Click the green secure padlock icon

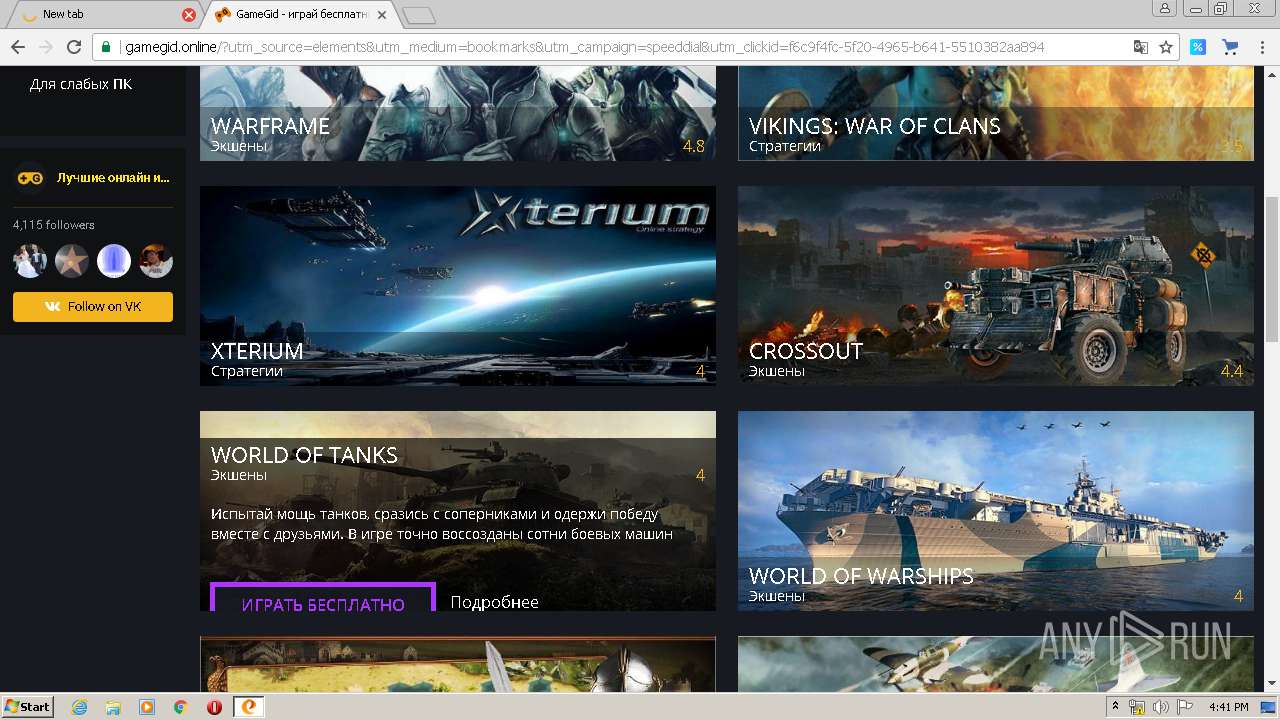(x=106, y=47)
